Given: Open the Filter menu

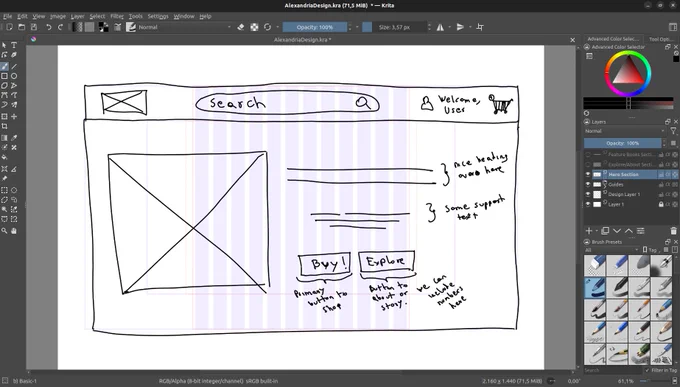Looking at the screenshot, I should [117, 16].
